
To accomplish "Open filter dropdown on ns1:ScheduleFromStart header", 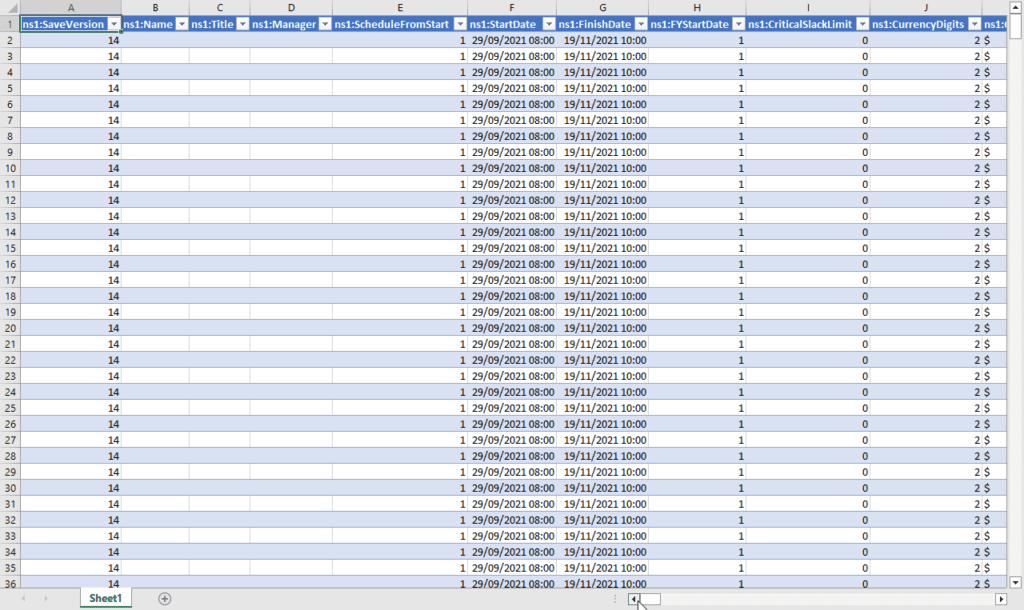I will tap(459, 24).
